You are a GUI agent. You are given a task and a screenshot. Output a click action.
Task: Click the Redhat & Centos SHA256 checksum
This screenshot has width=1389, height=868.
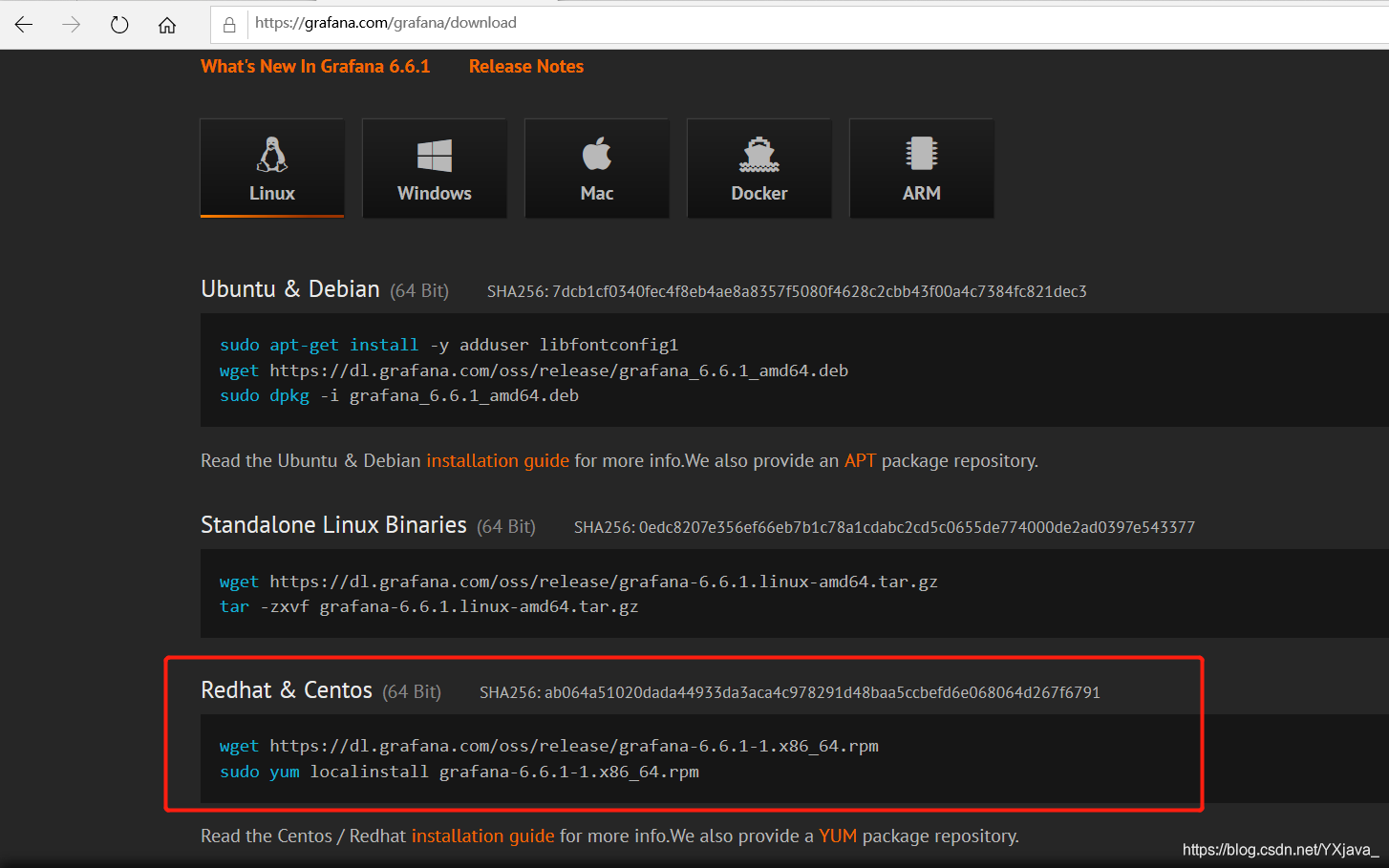pyautogui.click(x=790, y=692)
